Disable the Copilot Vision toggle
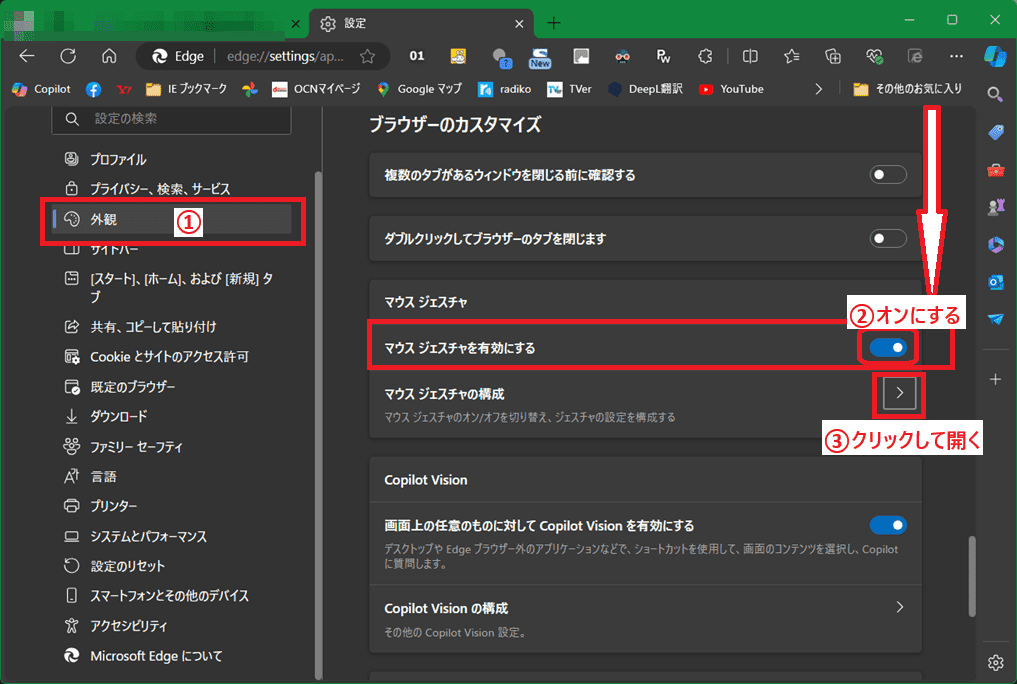Screen dimensions: 1017x684 (888, 525)
